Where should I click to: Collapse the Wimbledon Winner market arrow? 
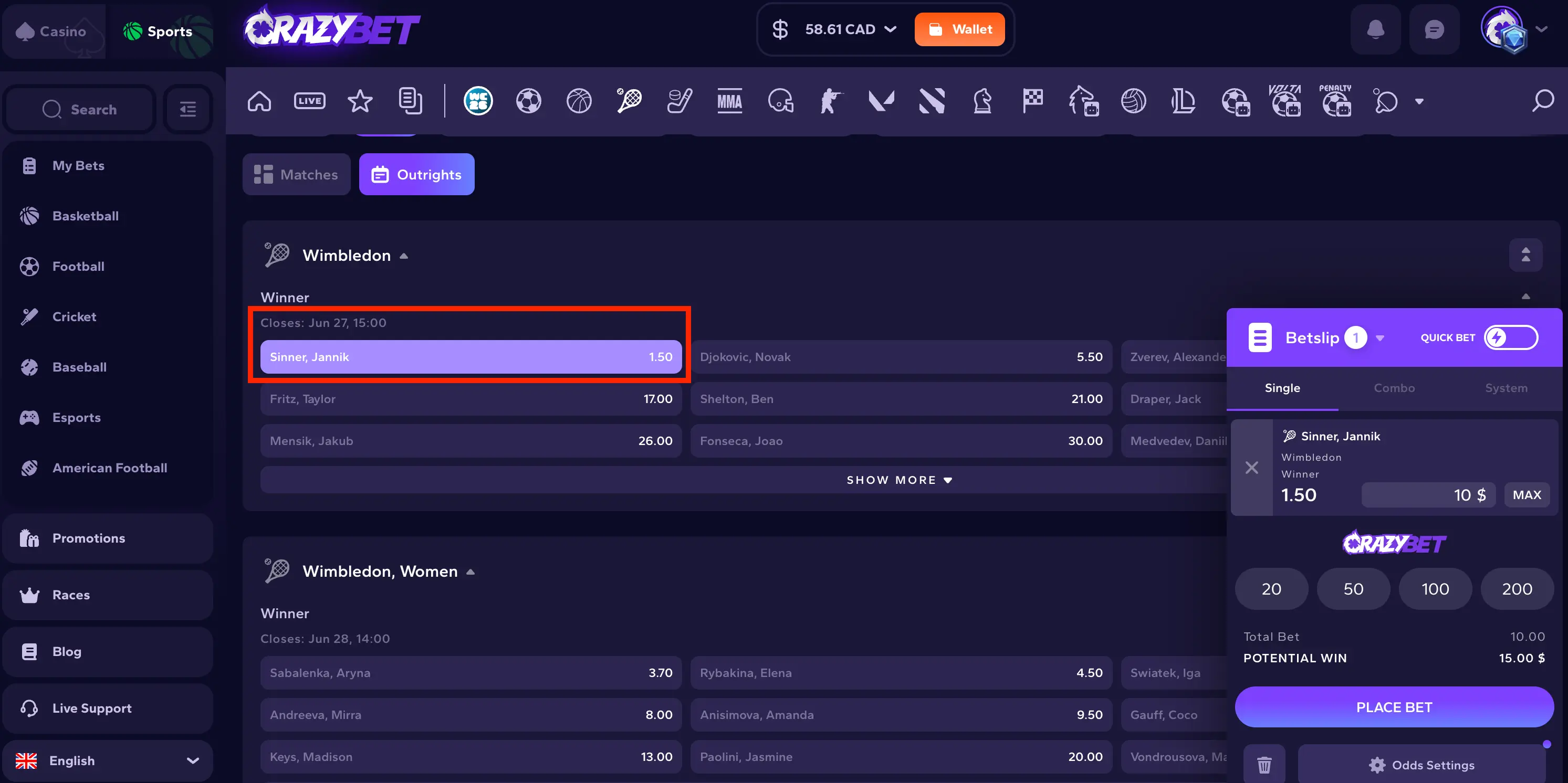pos(1525,297)
